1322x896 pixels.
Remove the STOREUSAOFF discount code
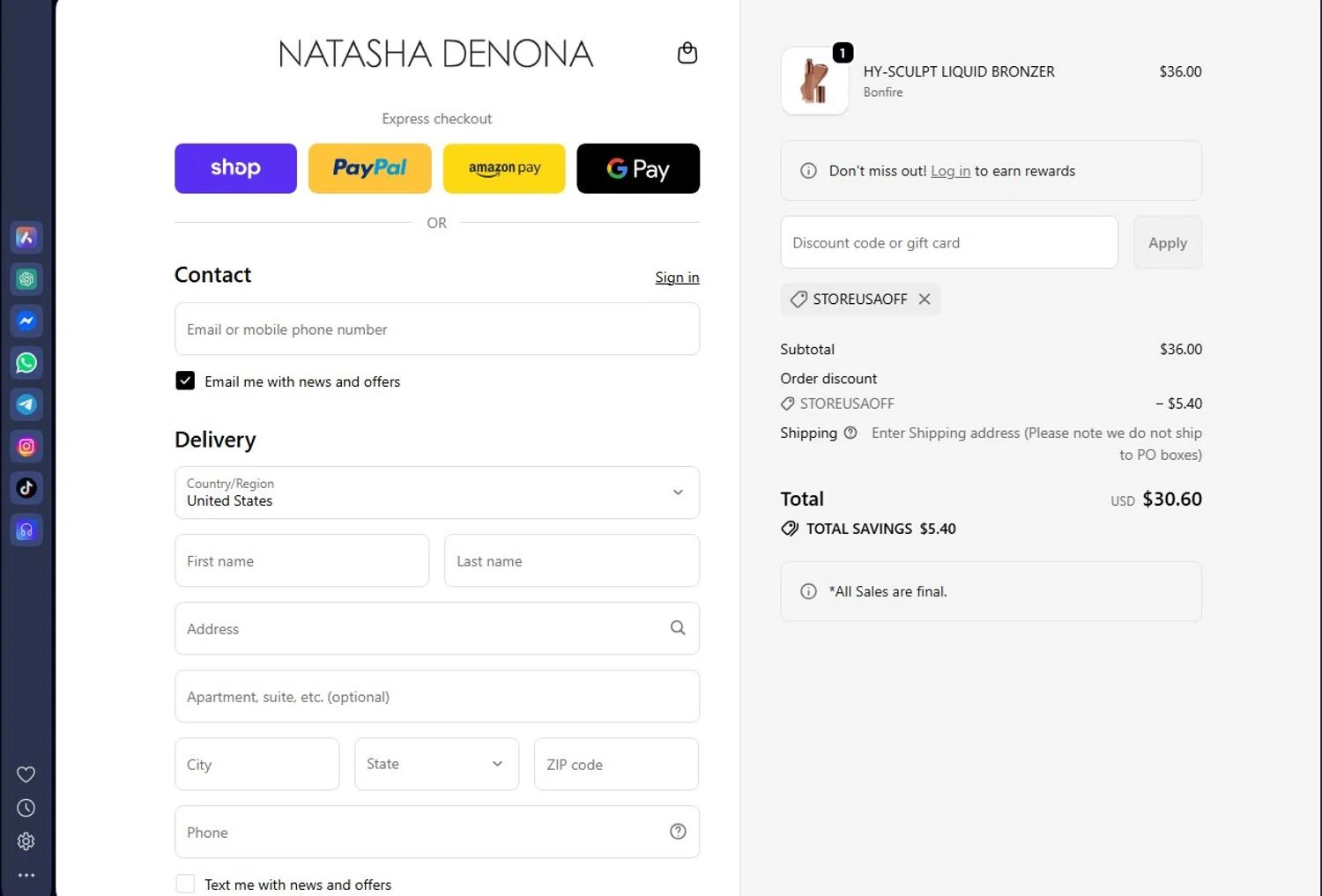(925, 299)
